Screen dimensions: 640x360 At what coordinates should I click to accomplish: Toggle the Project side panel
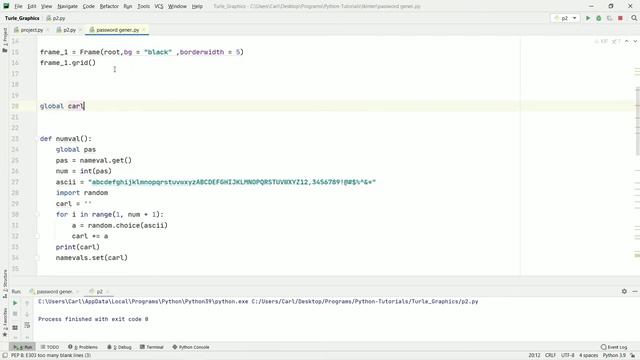[5, 40]
